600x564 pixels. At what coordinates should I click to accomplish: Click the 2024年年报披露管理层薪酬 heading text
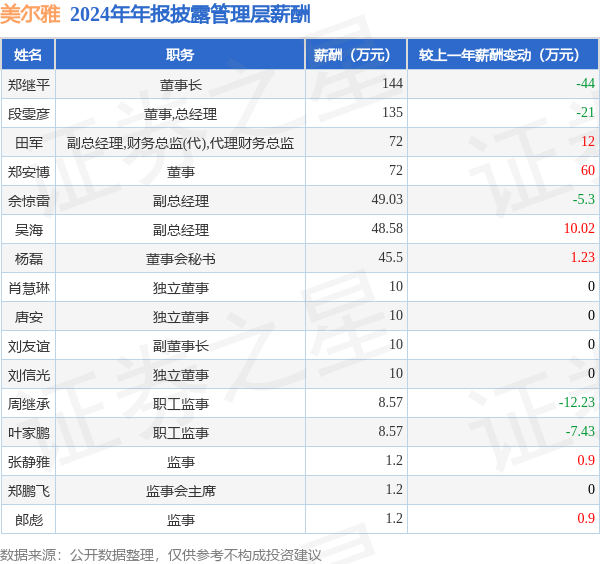[190, 15]
